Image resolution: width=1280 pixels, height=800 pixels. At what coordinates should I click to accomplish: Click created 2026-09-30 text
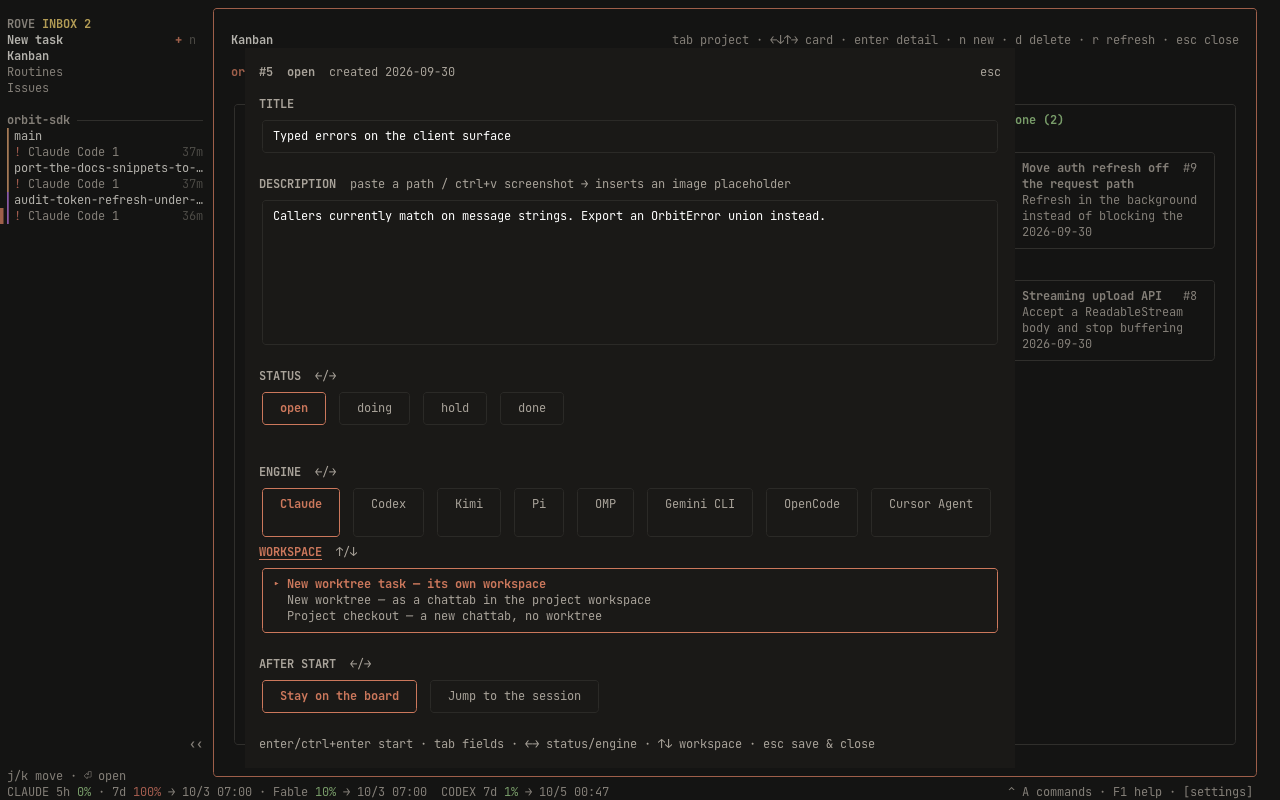point(392,72)
